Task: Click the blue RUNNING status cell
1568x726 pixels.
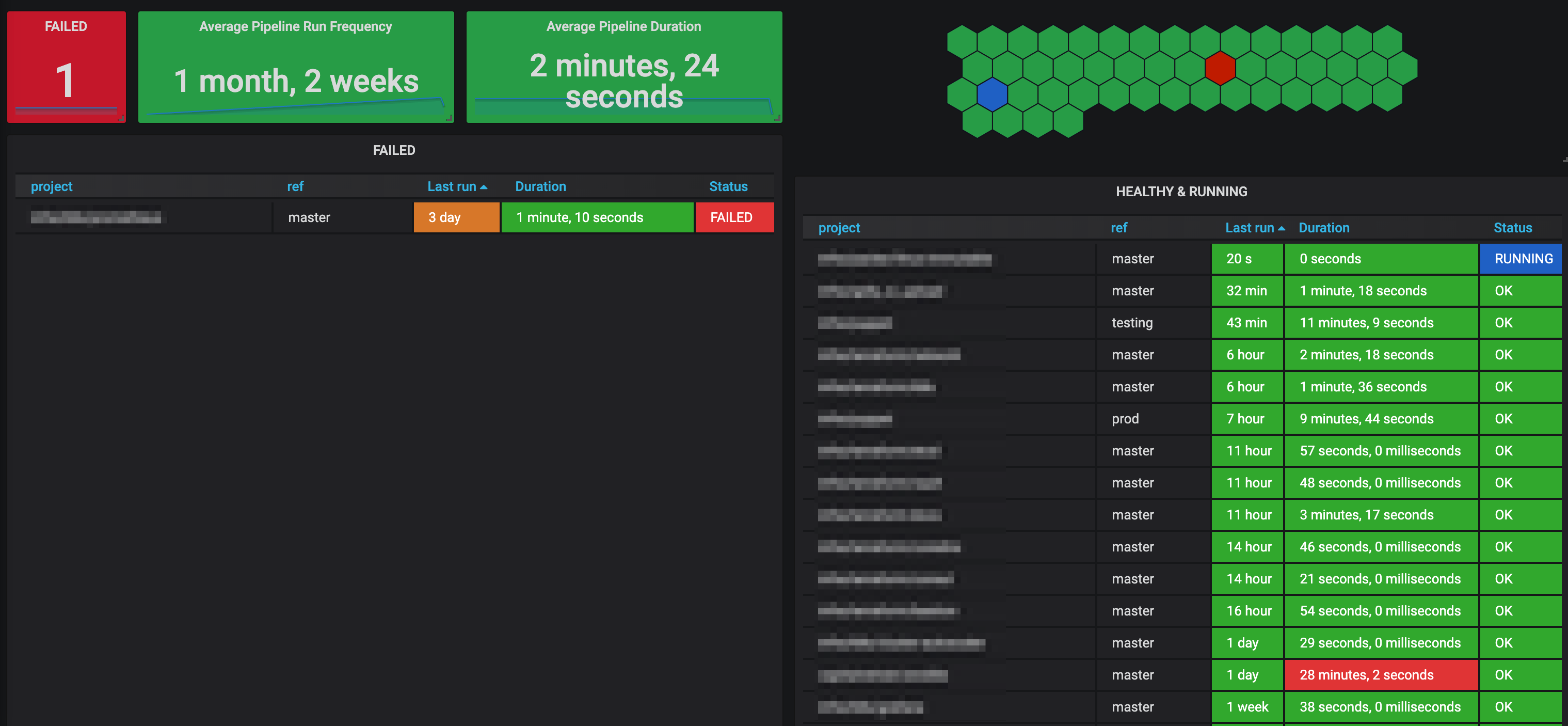Action: click(1521, 259)
